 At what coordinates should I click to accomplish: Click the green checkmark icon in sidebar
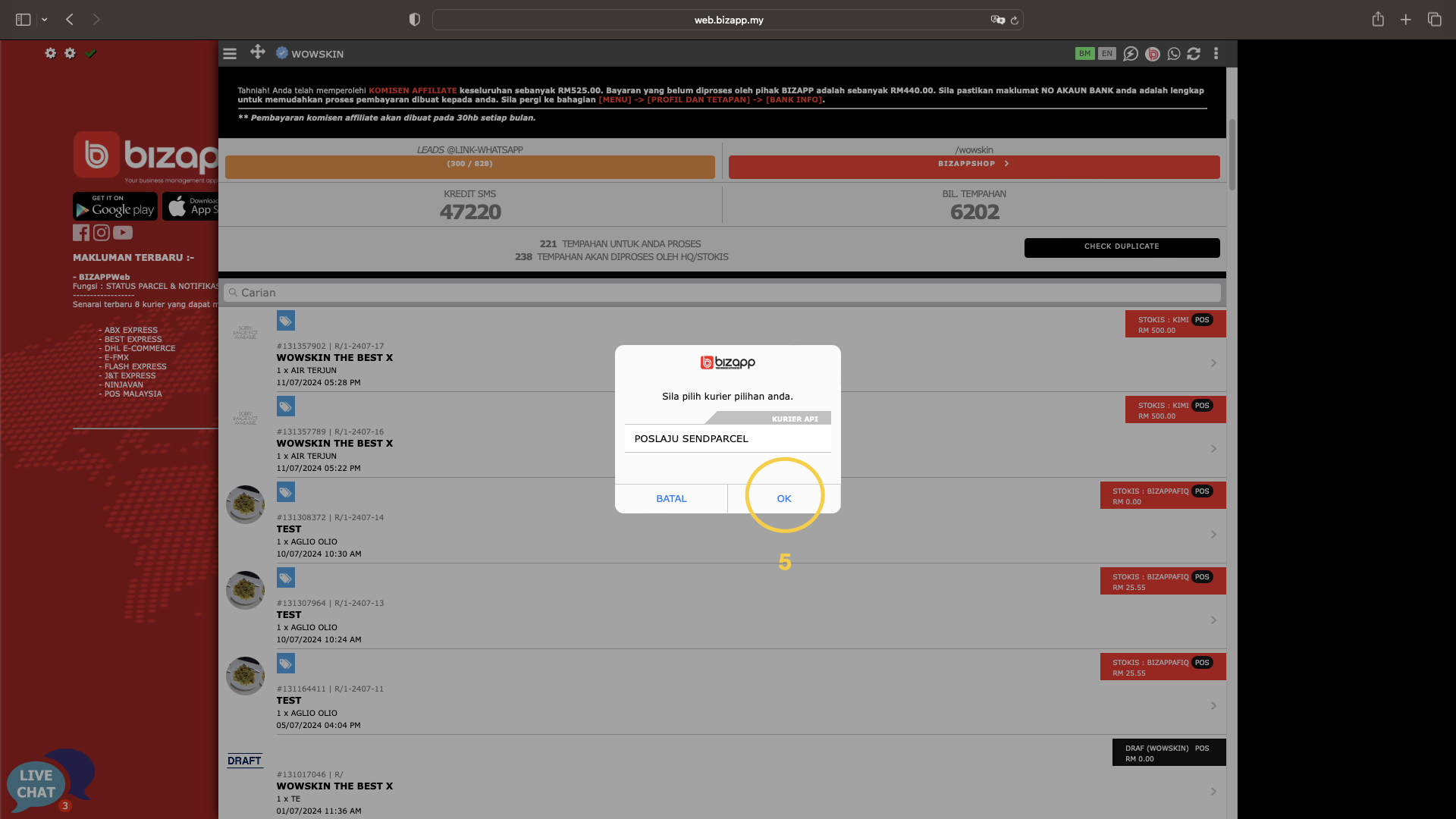point(91,53)
